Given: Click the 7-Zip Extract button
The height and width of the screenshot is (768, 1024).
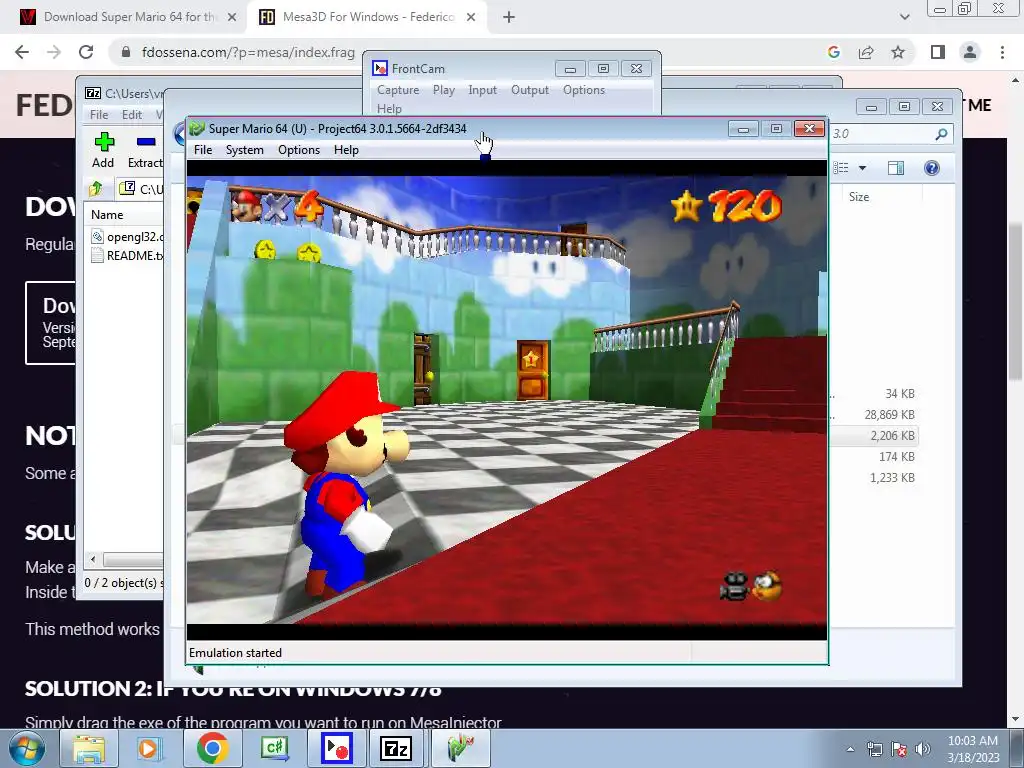Looking at the screenshot, I should [144, 150].
